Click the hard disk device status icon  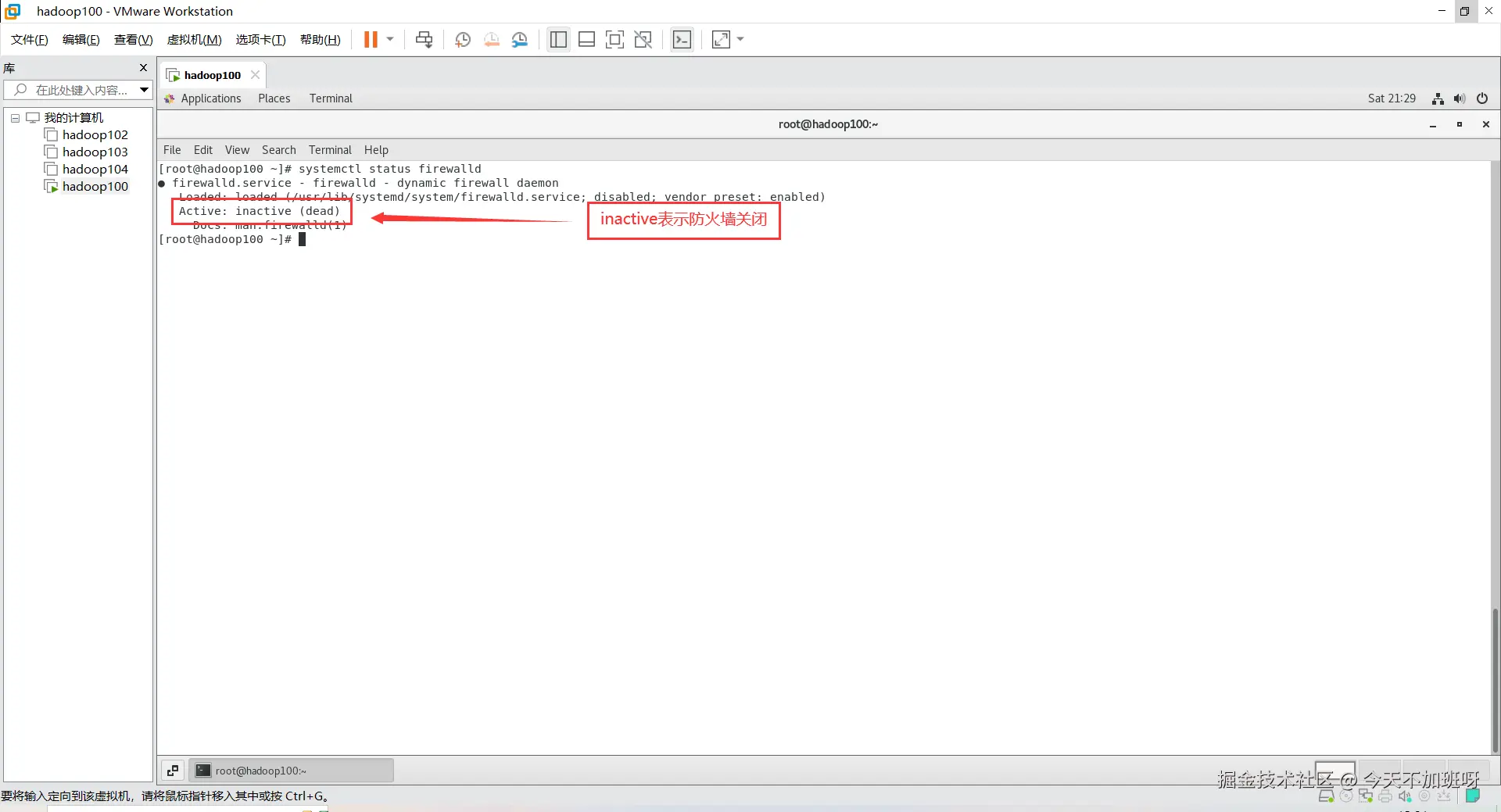pyautogui.click(x=1326, y=796)
